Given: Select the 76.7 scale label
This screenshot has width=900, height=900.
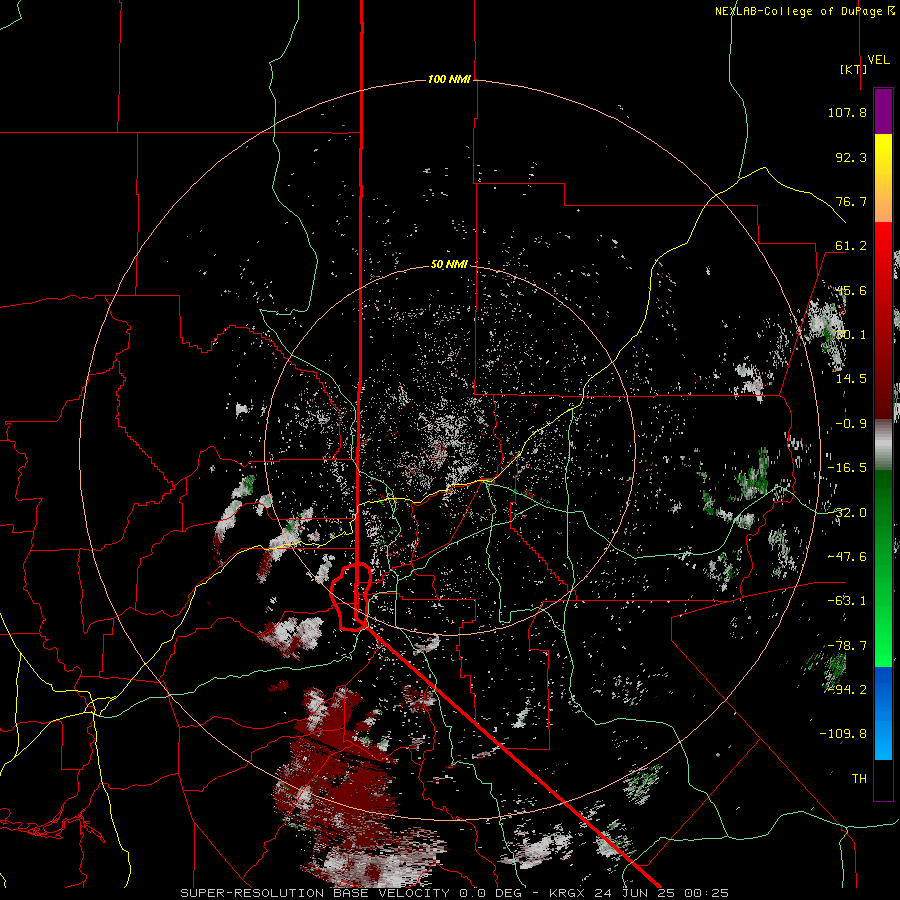Looking at the screenshot, I should pos(851,201).
